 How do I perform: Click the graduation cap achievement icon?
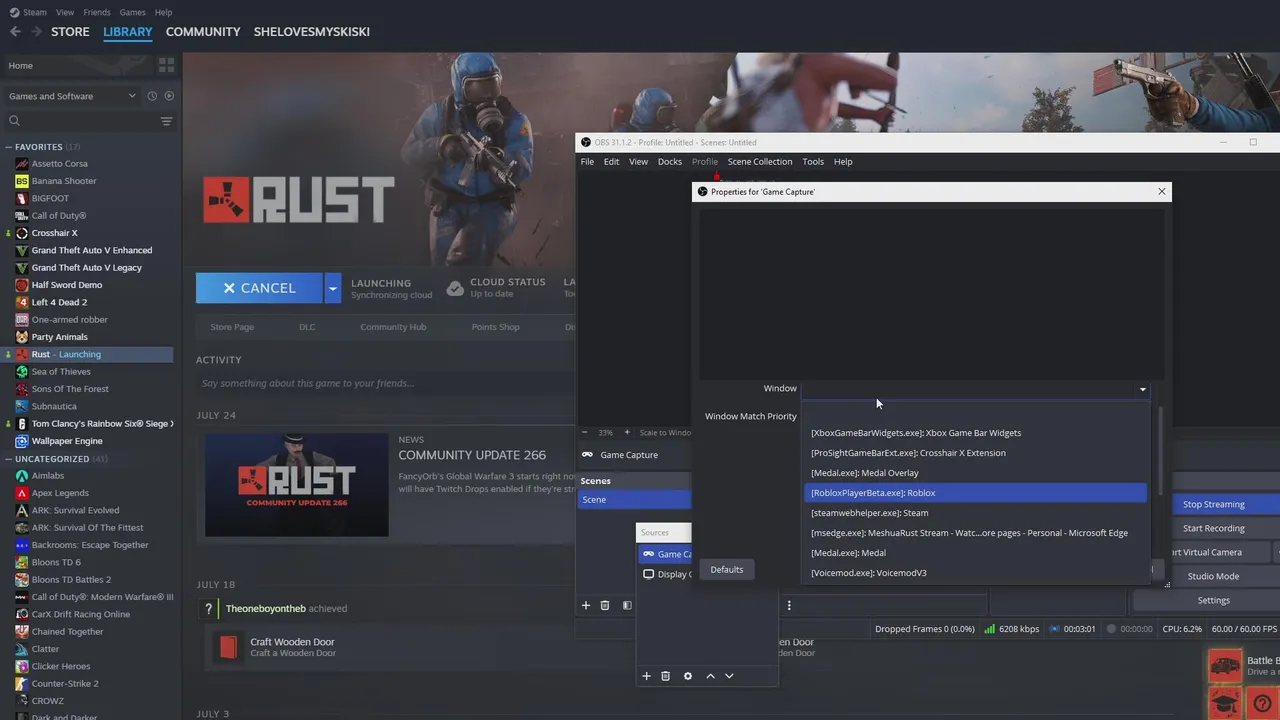click(1225, 703)
